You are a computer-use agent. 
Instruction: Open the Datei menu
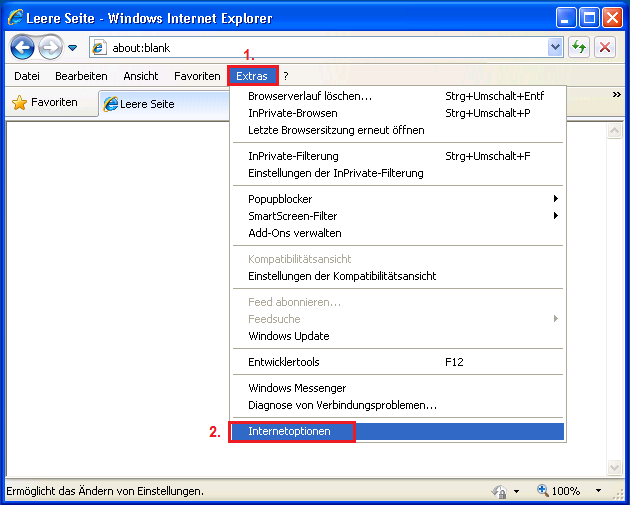click(x=27, y=76)
